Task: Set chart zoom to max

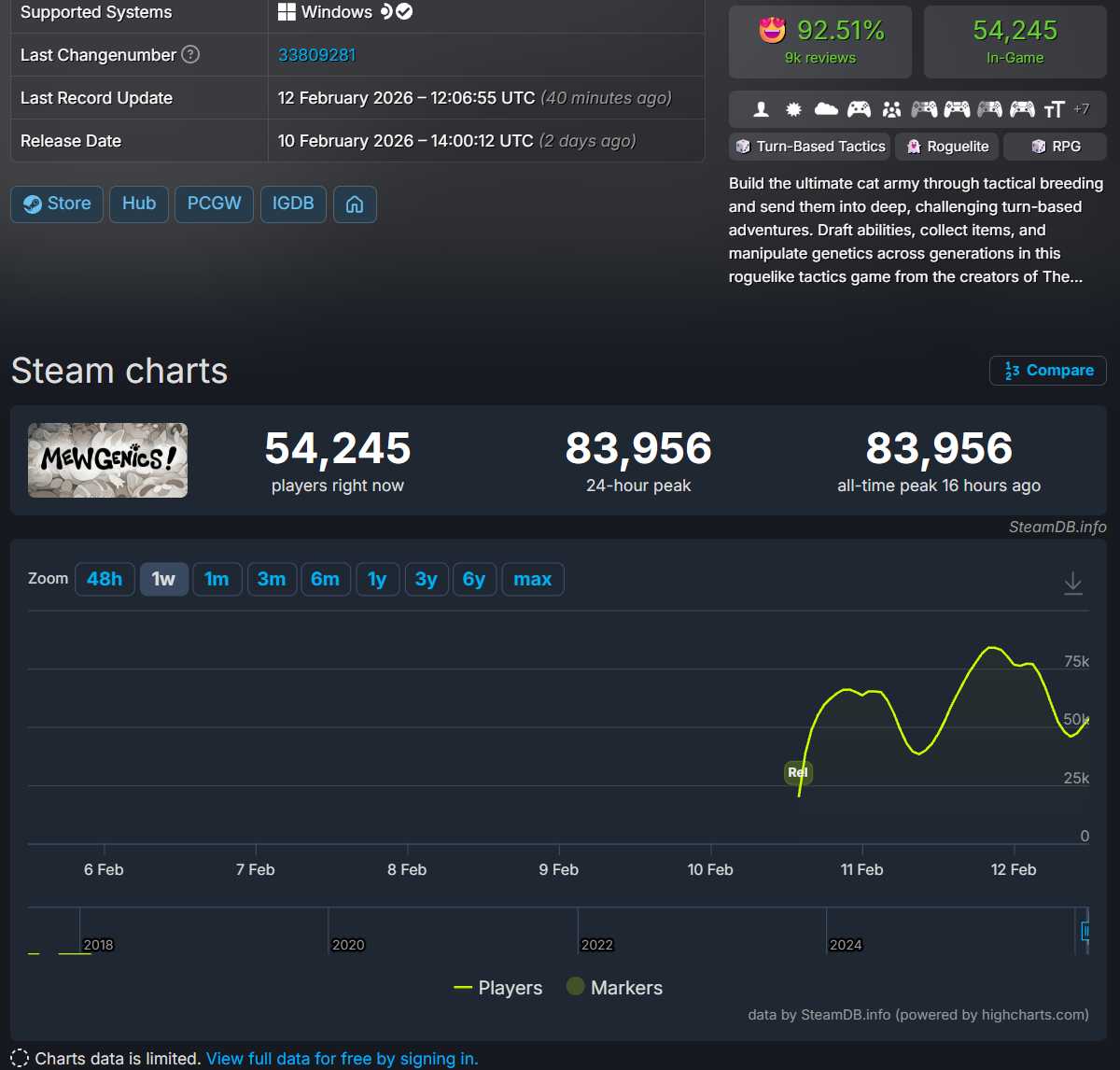Action: [x=532, y=579]
